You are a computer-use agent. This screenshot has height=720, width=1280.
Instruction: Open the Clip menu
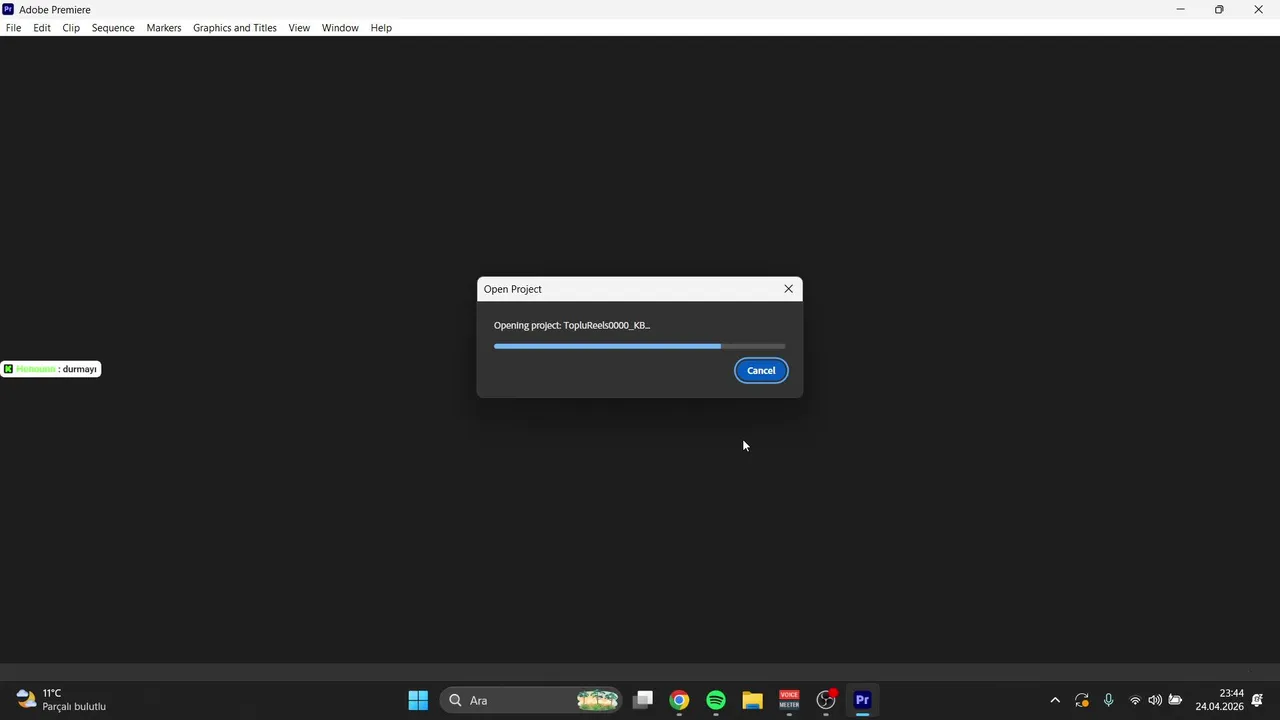[x=71, y=28]
